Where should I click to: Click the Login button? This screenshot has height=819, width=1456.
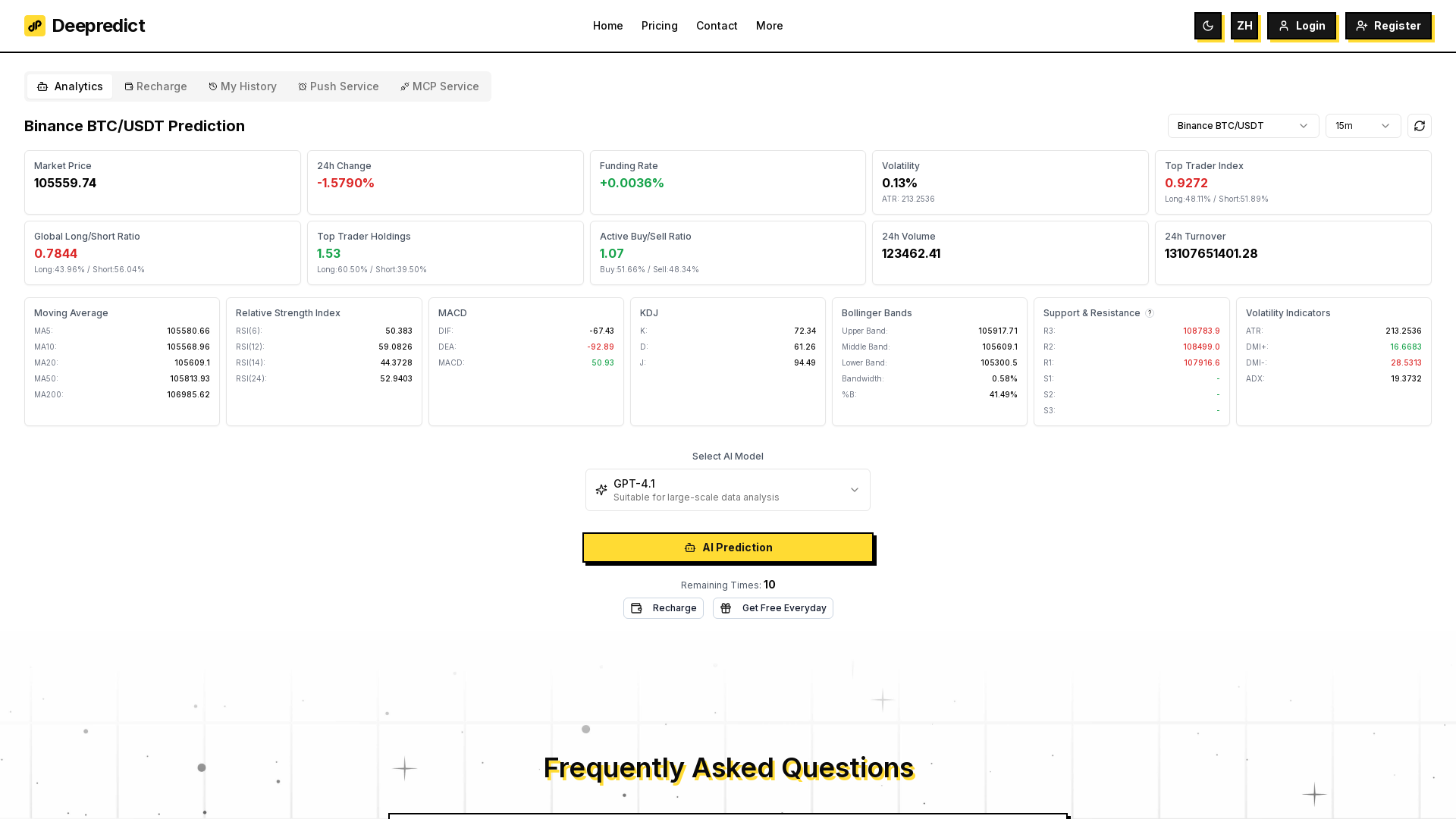pos(1301,26)
